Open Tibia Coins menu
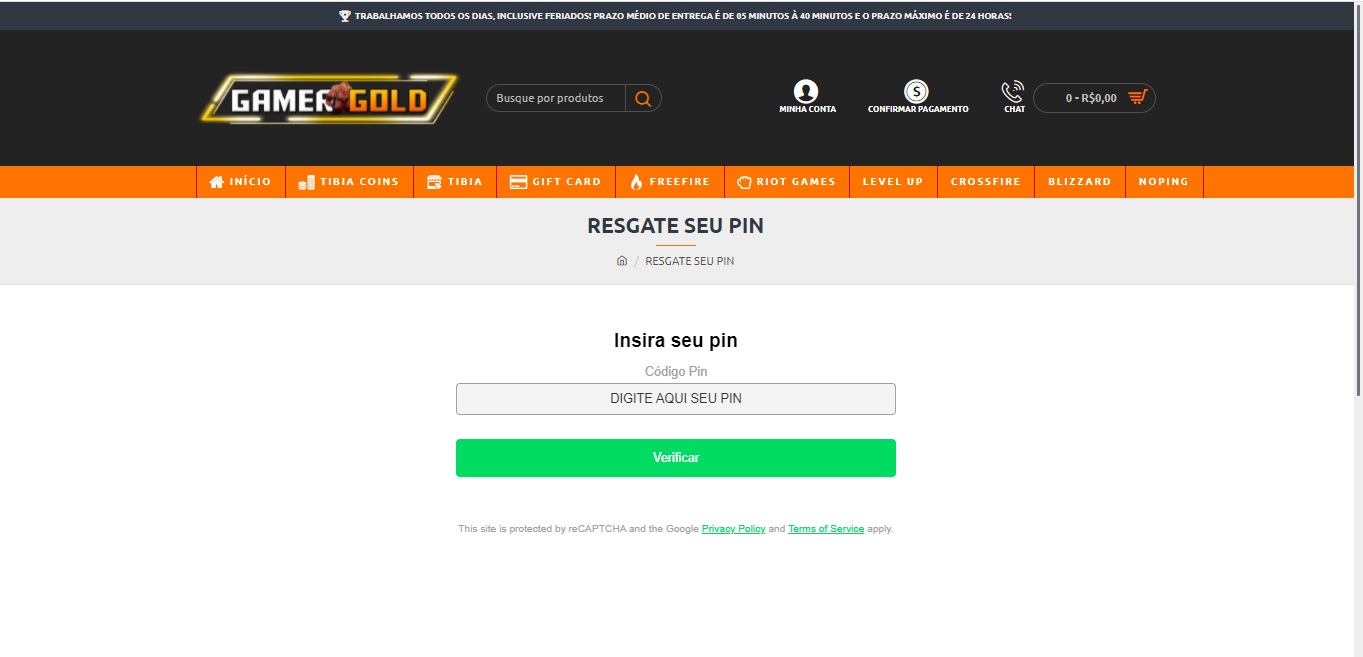 pyautogui.click(x=349, y=182)
